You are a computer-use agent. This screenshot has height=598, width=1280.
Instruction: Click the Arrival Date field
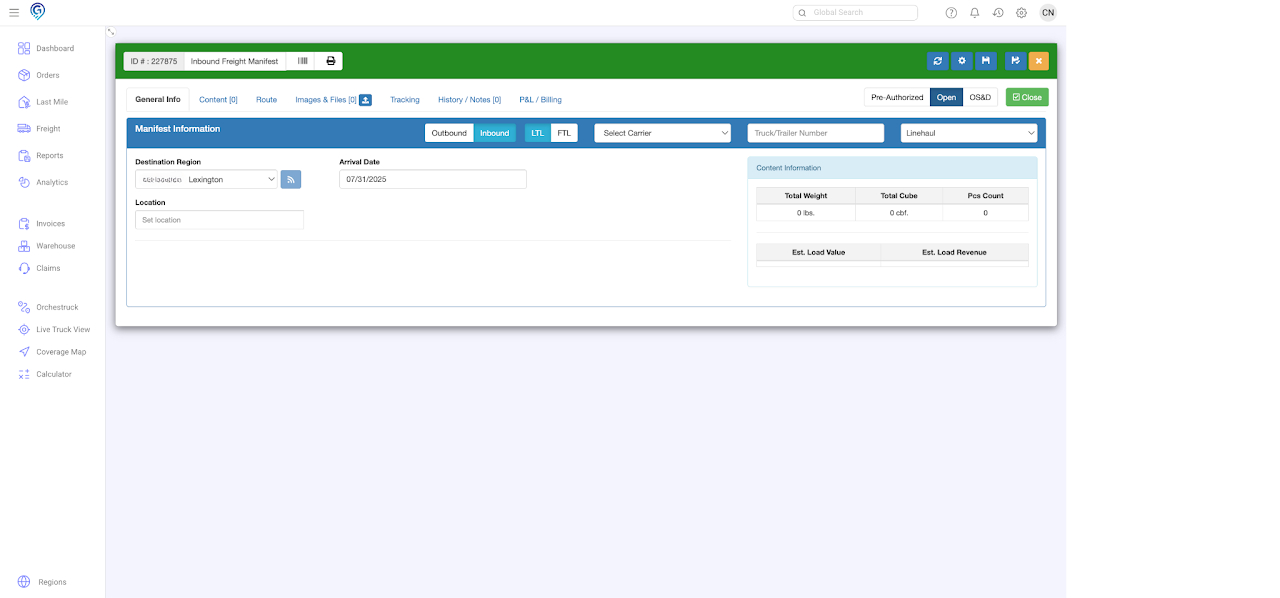tap(433, 179)
